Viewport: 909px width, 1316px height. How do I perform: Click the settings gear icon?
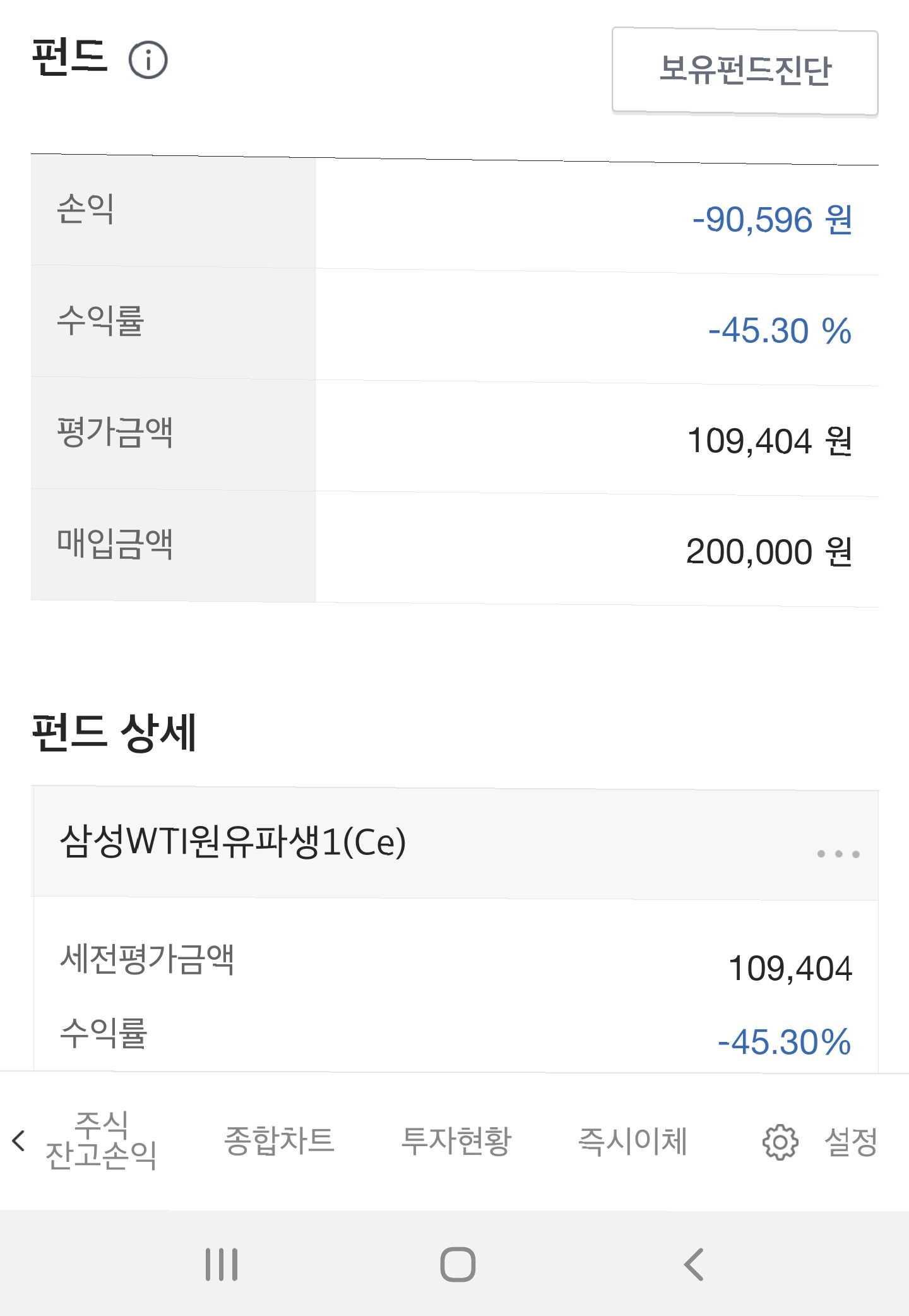coord(780,1142)
